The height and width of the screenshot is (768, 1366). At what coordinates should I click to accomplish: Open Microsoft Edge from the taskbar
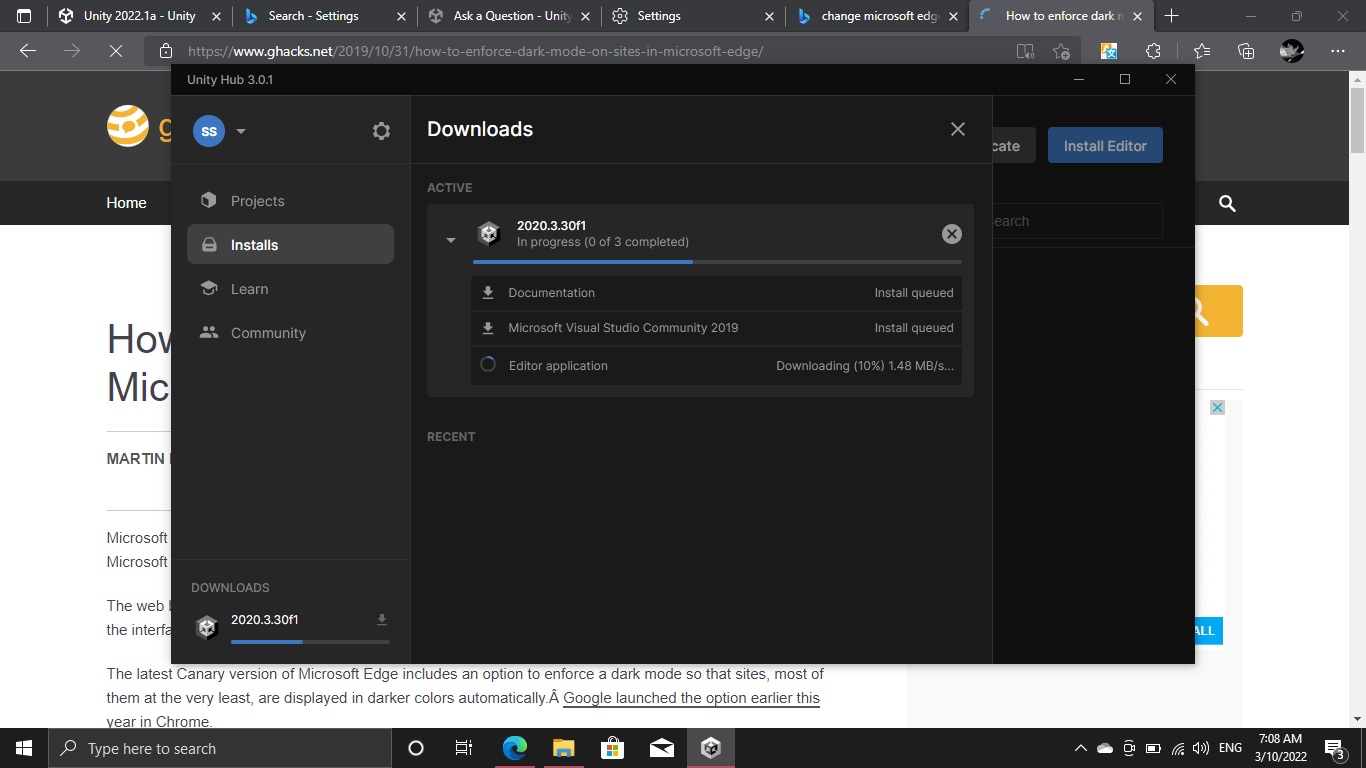click(x=515, y=748)
